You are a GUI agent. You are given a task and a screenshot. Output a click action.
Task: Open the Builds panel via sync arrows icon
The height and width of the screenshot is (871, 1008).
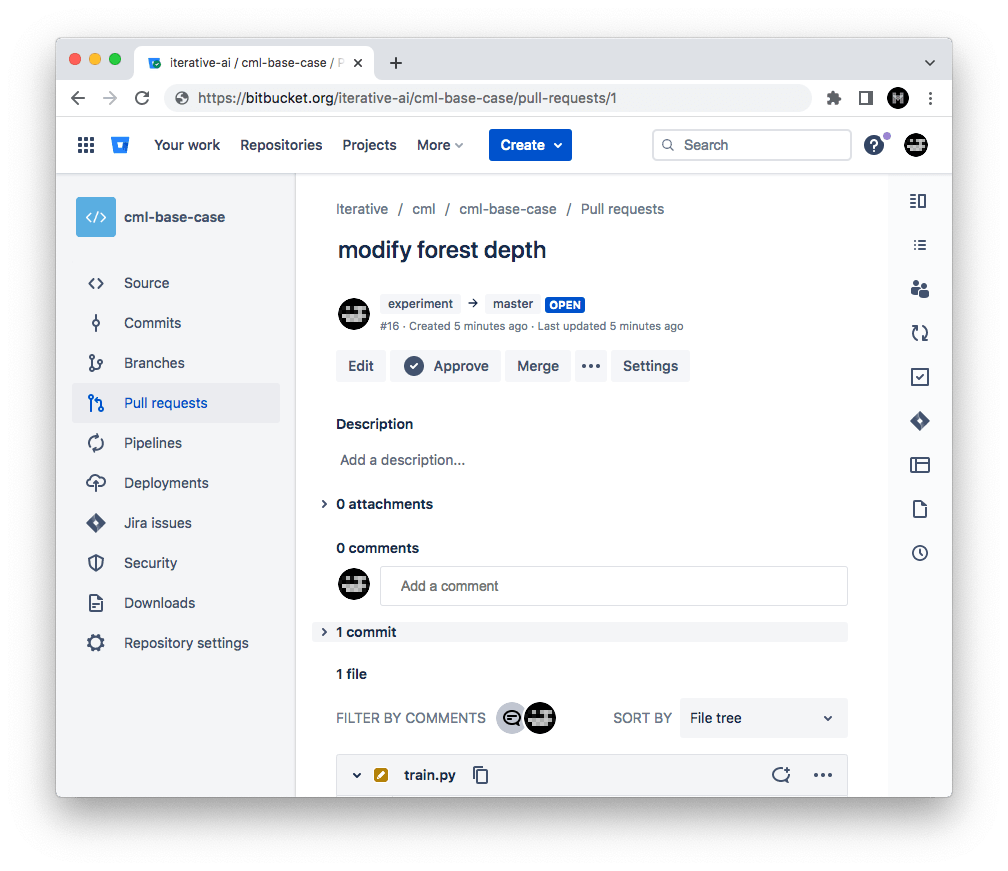pos(919,333)
